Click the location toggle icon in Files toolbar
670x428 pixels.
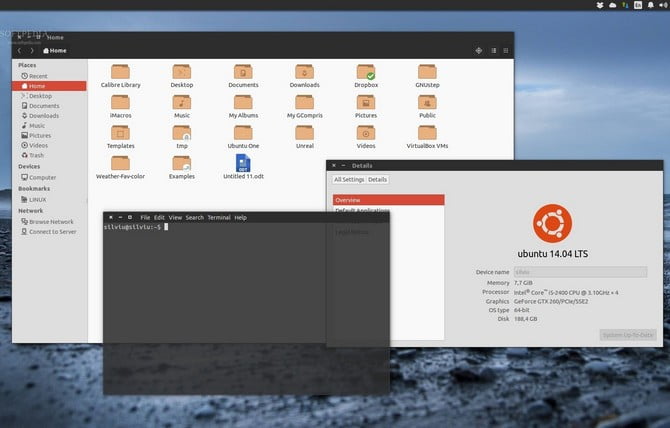tap(479, 50)
